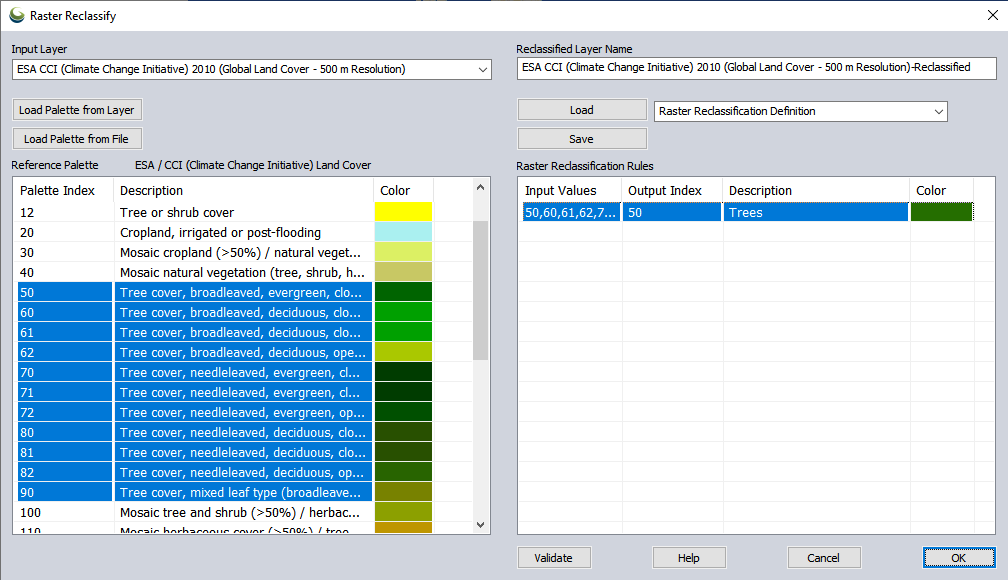Confirm with the OK button
Viewport: 1008px width, 580px height.
[x=958, y=557]
